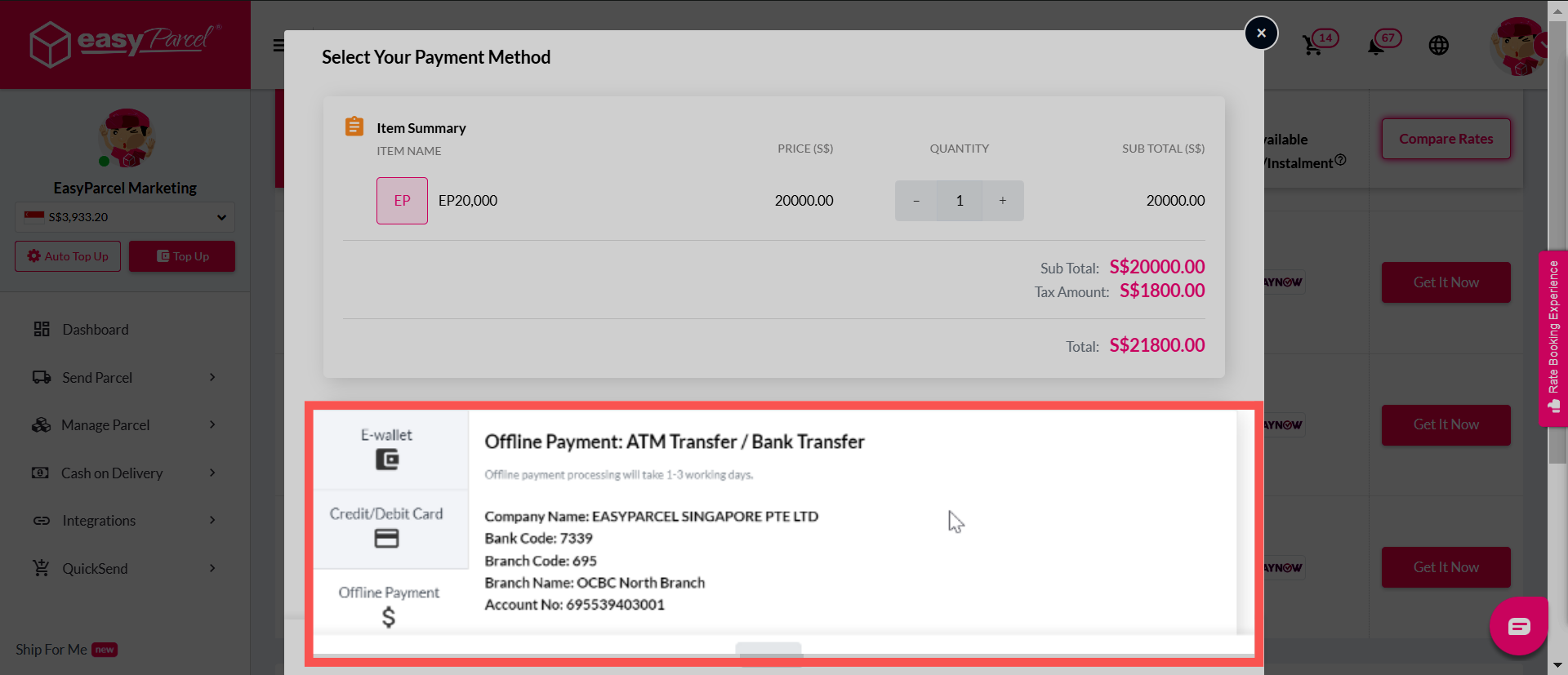
Task: Open the balance S$3,933.20 dropdown
Action: [125, 217]
